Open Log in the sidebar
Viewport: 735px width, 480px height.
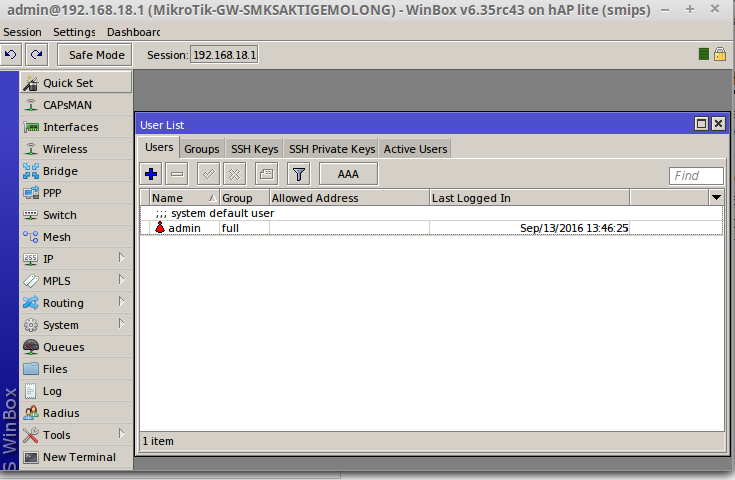[x=76, y=391]
